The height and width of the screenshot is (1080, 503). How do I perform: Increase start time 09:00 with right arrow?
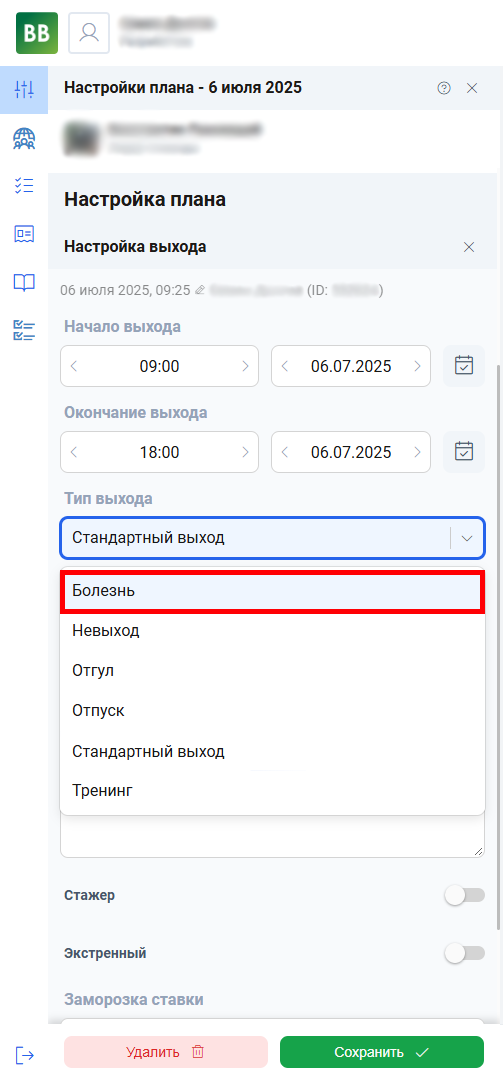(x=245, y=366)
